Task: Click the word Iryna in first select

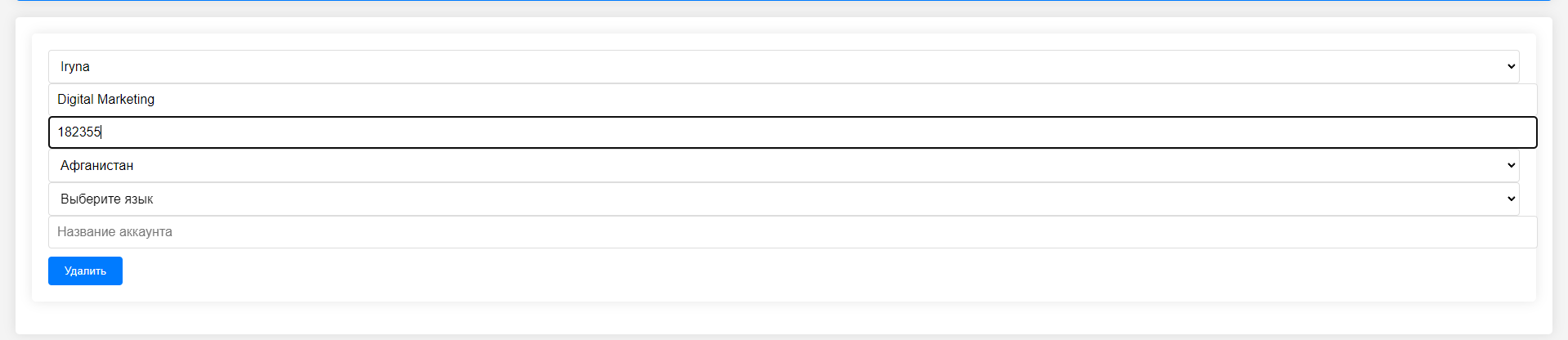Action: (75, 67)
